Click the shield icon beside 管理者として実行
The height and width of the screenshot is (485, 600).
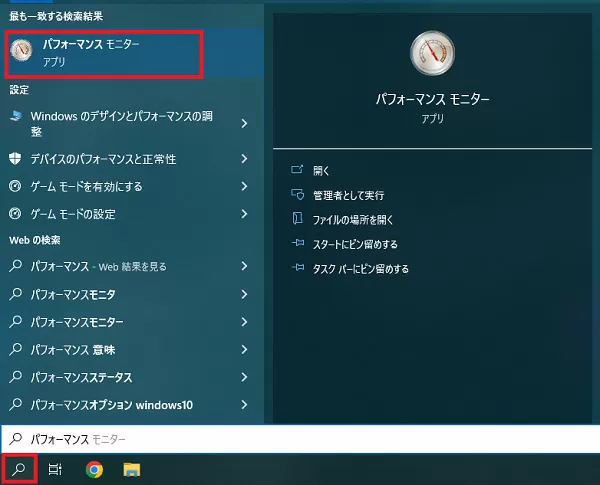click(x=297, y=194)
